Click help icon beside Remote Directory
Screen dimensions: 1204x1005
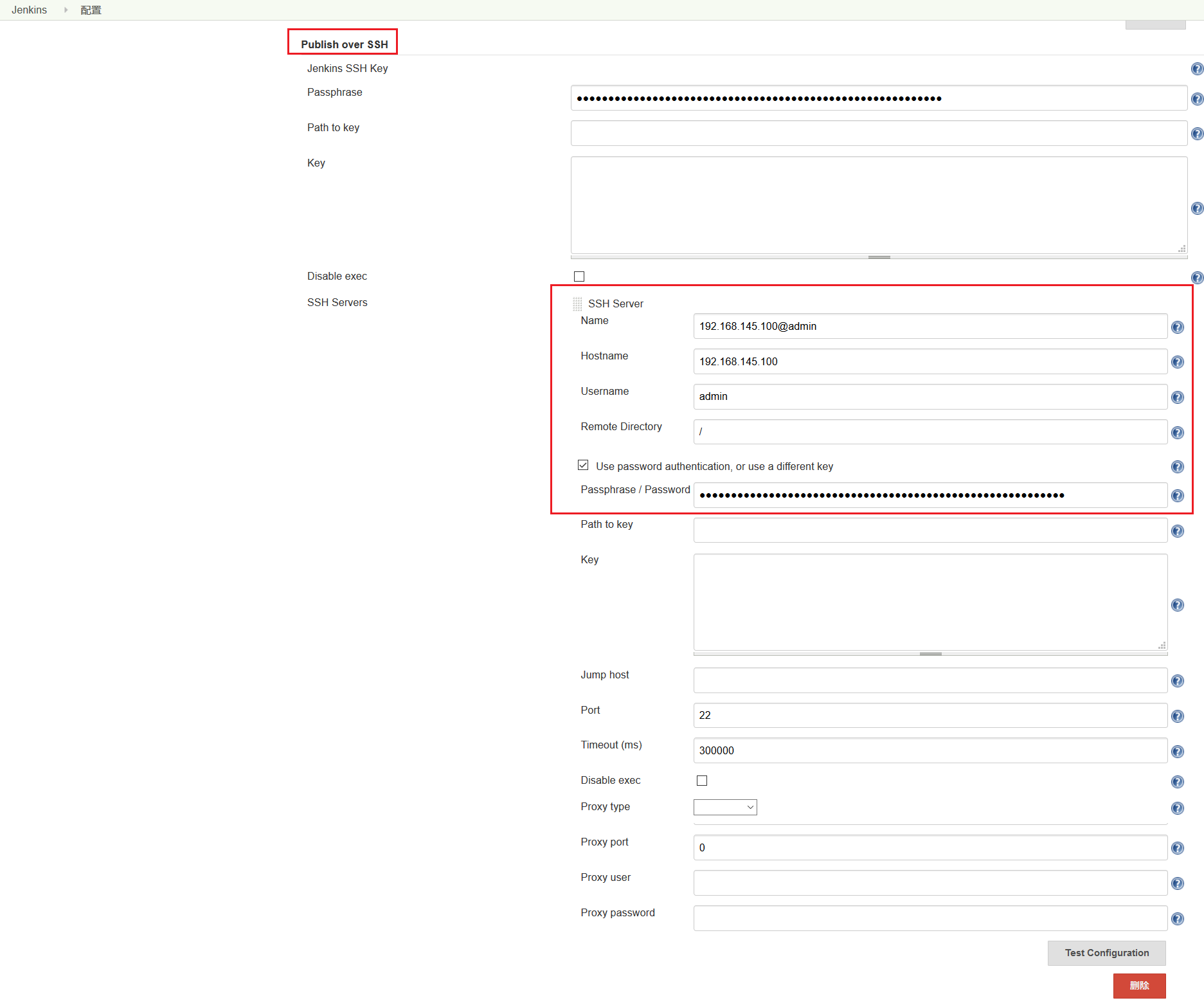[1177, 433]
